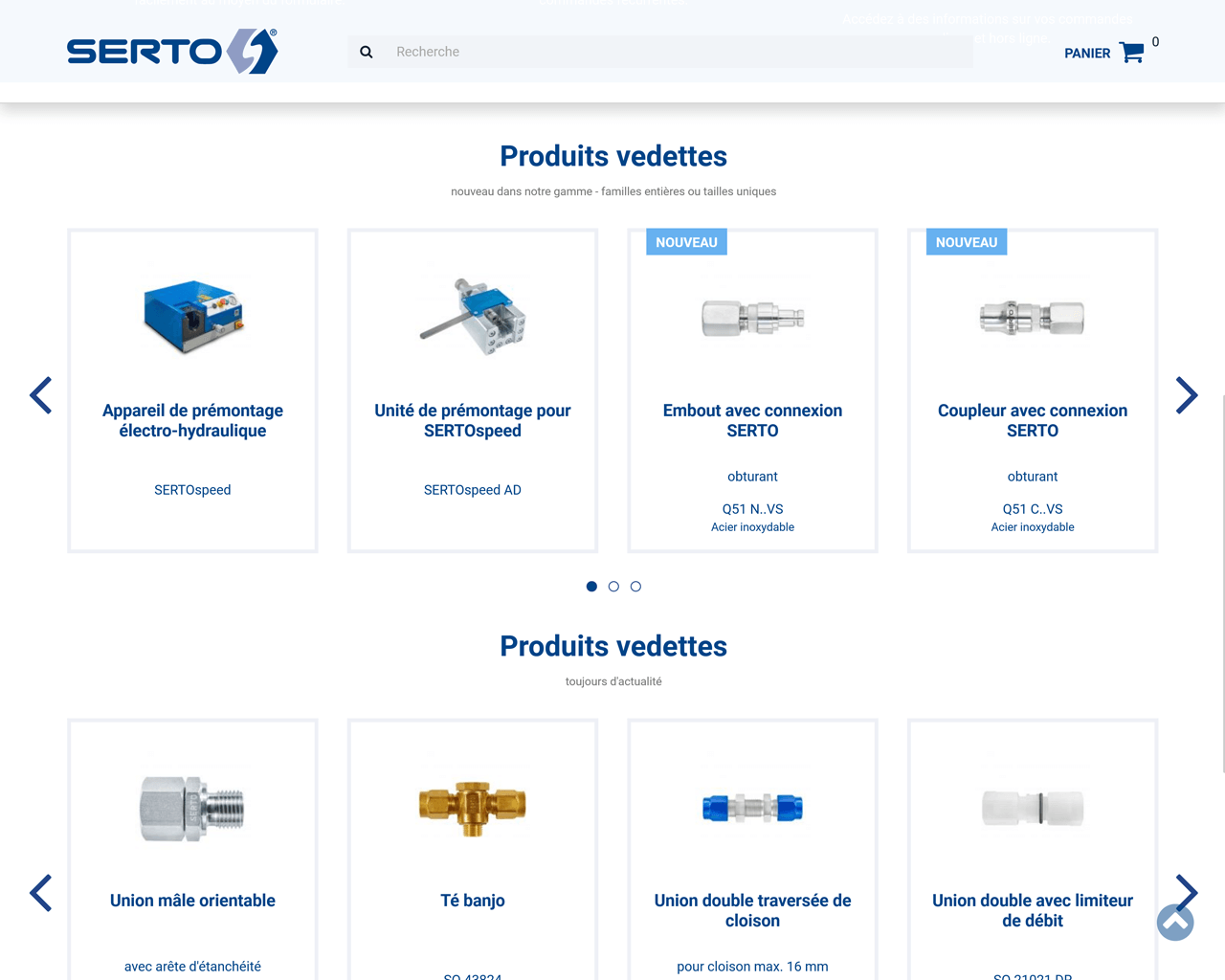Screen dimensions: 1225x980
Task: Select third carousel page dot
Action: 635,587
